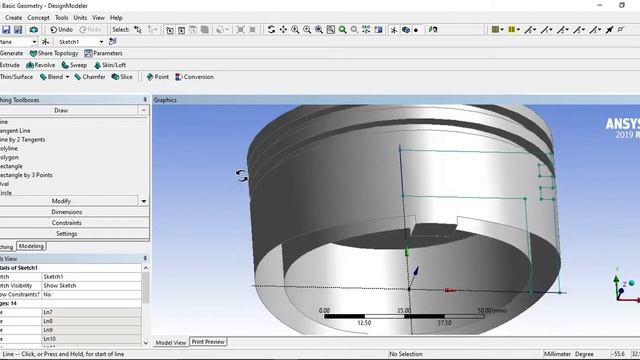Select the Rotate view tool
640x360 pixels.
[x=271, y=30]
